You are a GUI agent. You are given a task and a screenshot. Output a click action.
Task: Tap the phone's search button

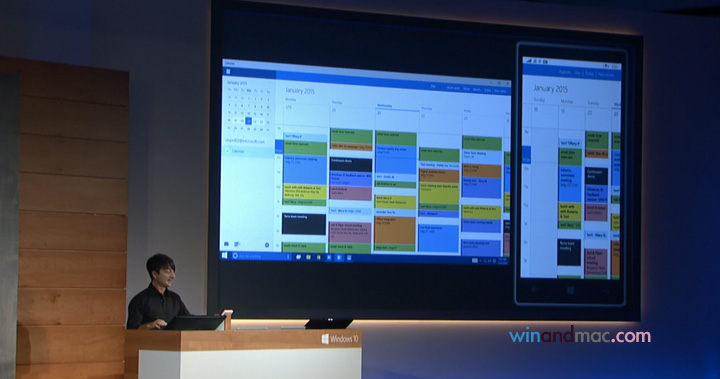[606, 290]
